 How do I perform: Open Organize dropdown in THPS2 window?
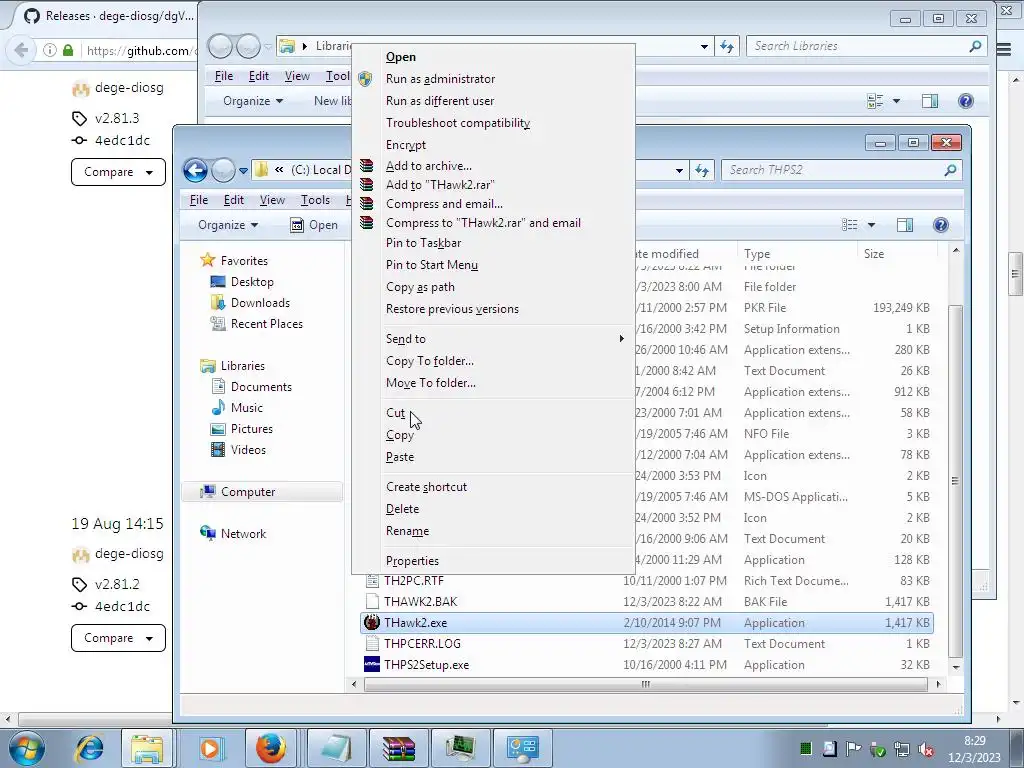pyautogui.click(x=228, y=225)
